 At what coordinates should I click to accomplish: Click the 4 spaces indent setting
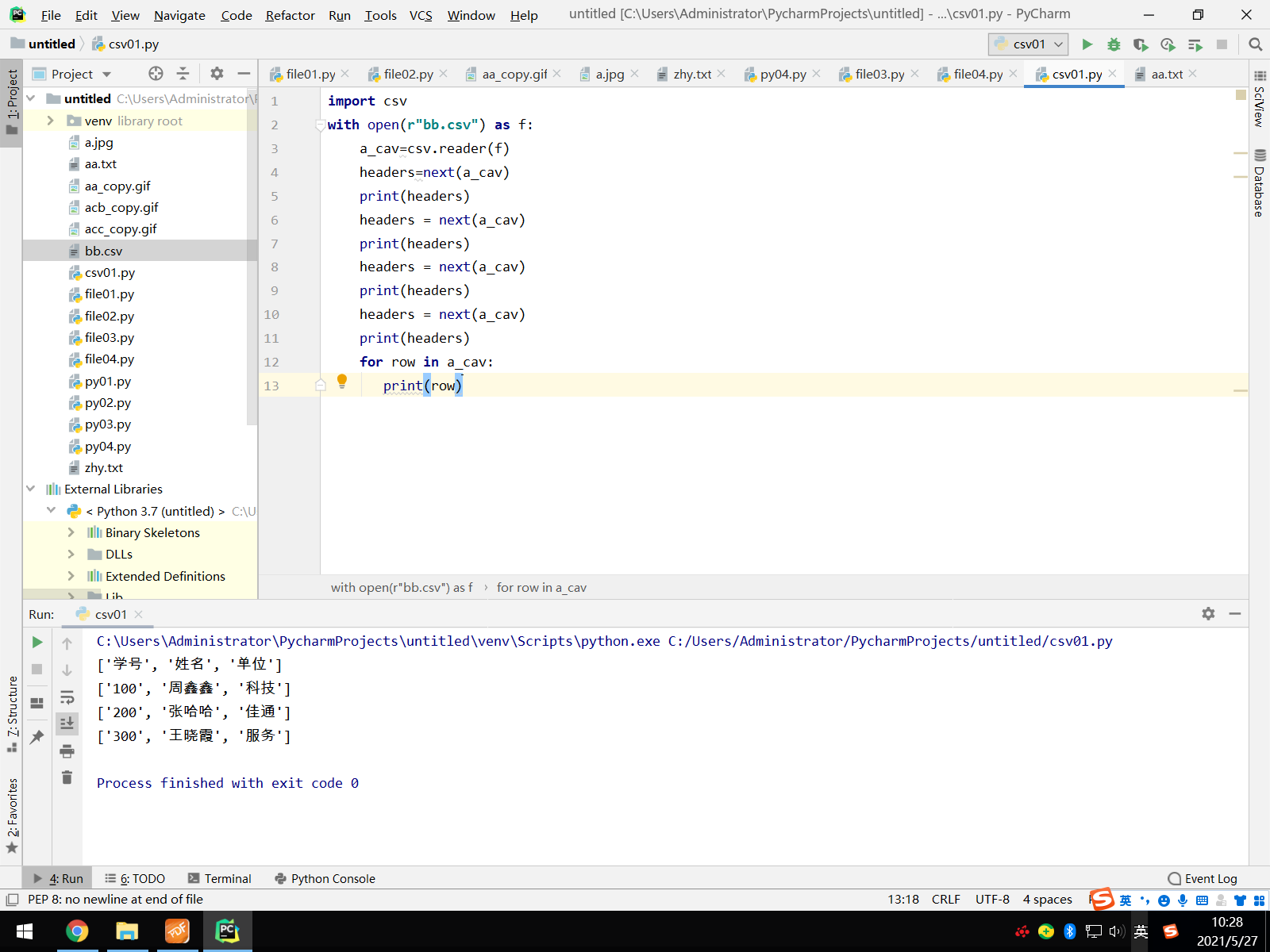[1047, 899]
